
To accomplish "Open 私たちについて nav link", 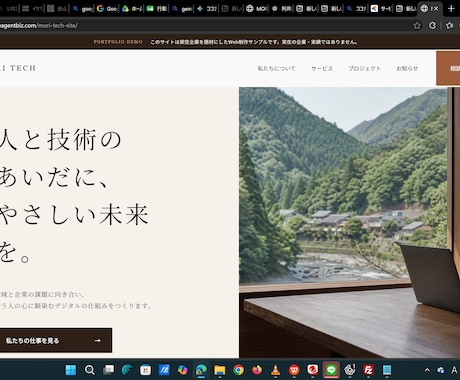I will pyautogui.click(x=276, y=68).
